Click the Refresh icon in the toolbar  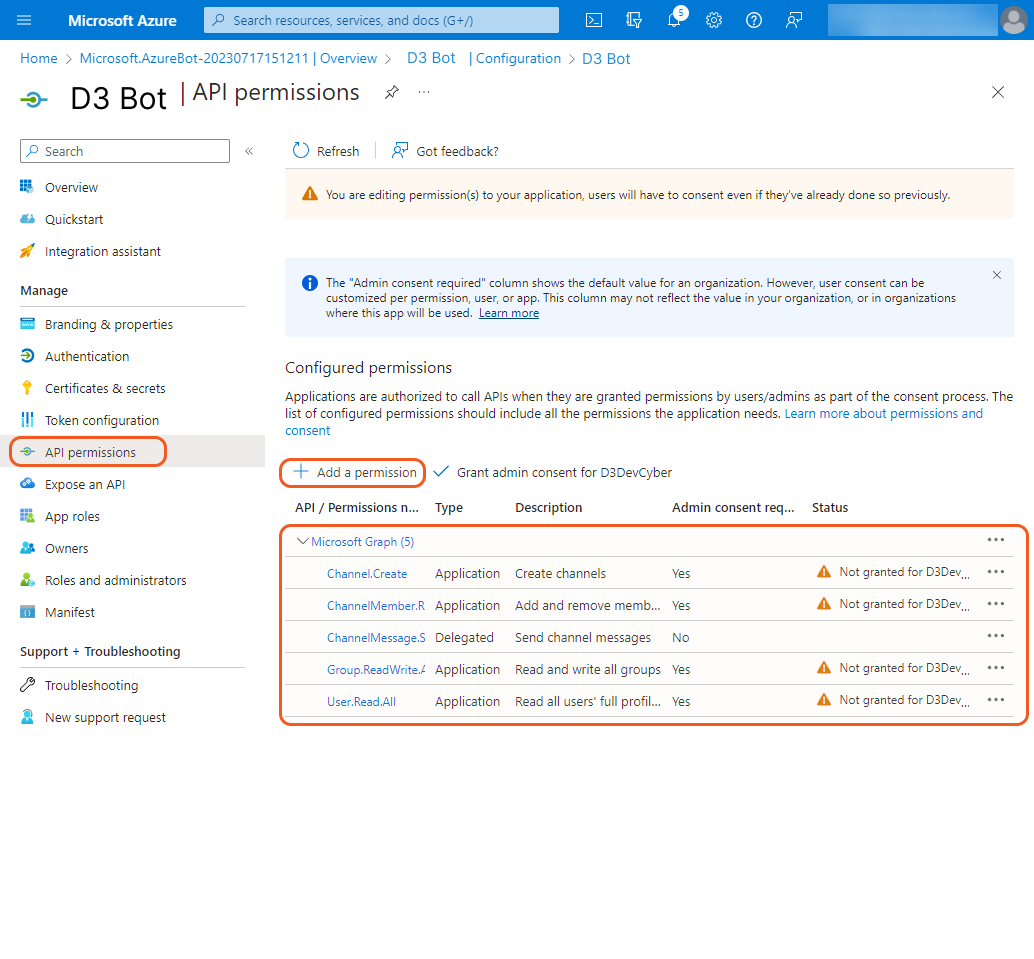coord(301,151)
